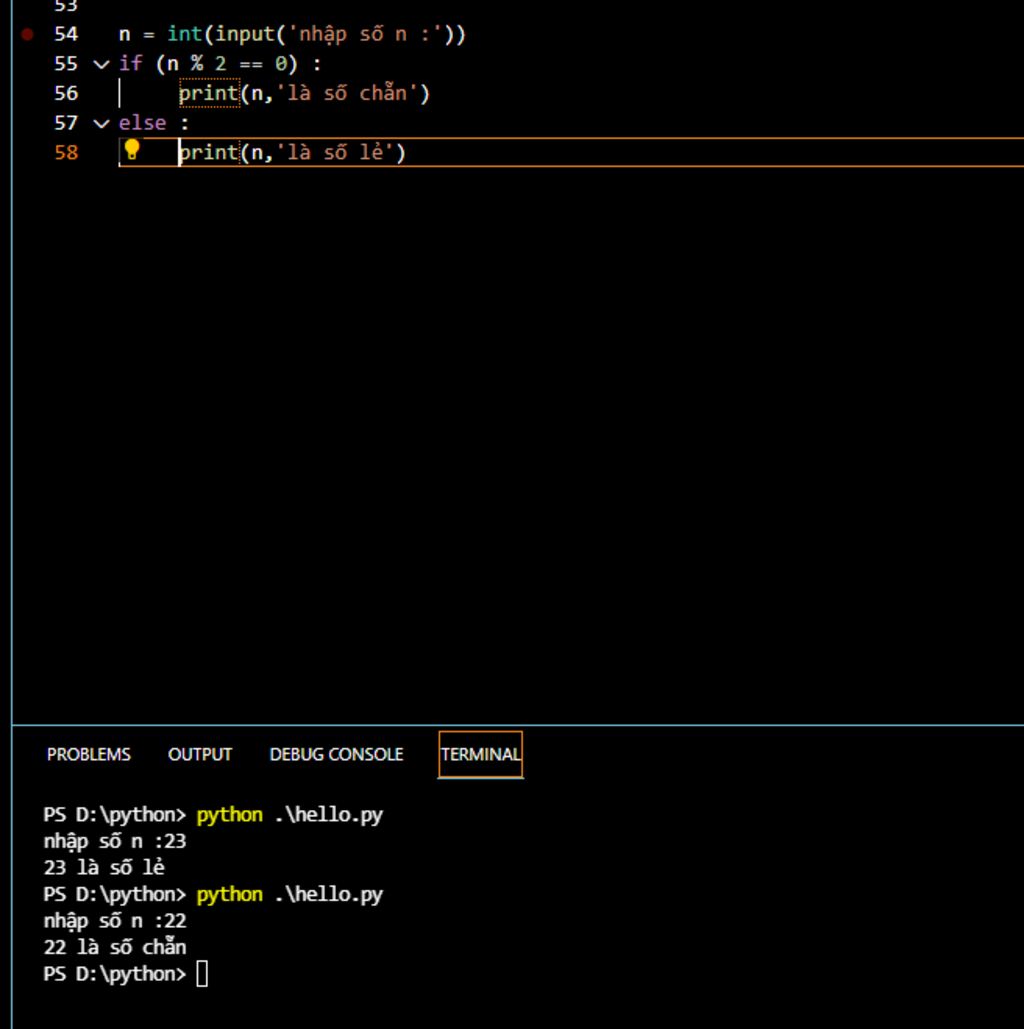Click line number 54 in gutter
Screen dimensions: 1024x1029
pos(66,34)
